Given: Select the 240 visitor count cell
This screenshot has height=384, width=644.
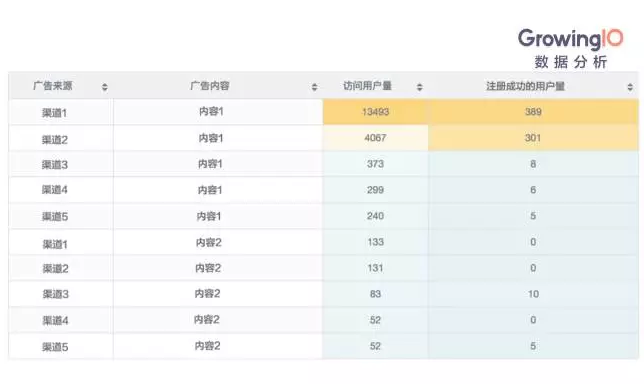Looking at the screenshot, I should pos(375,216).
